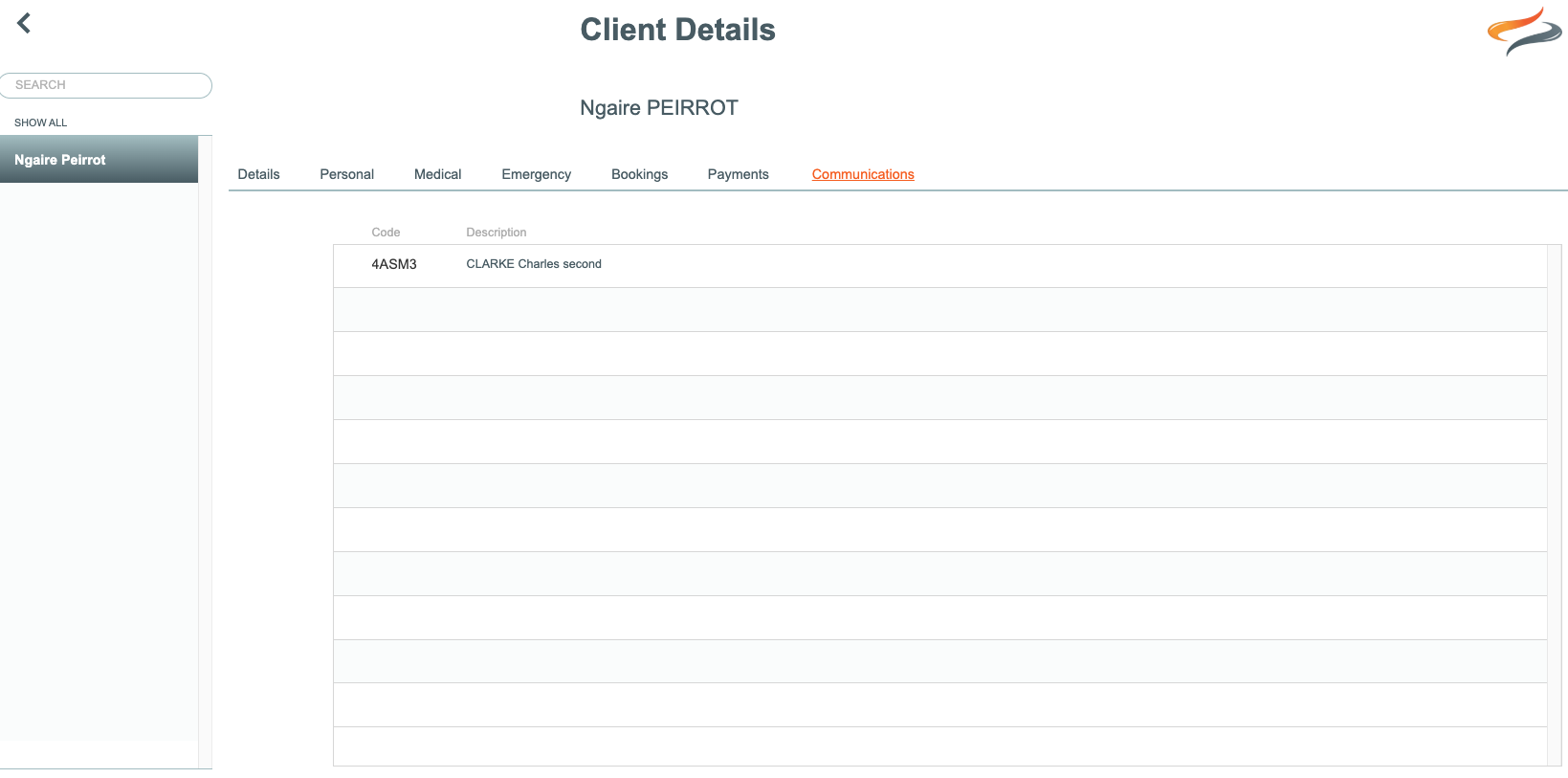Open the Bookings tab
The height and width of the screenshot is (778, 1568).
pyautogui.click(x=639, y=174)
